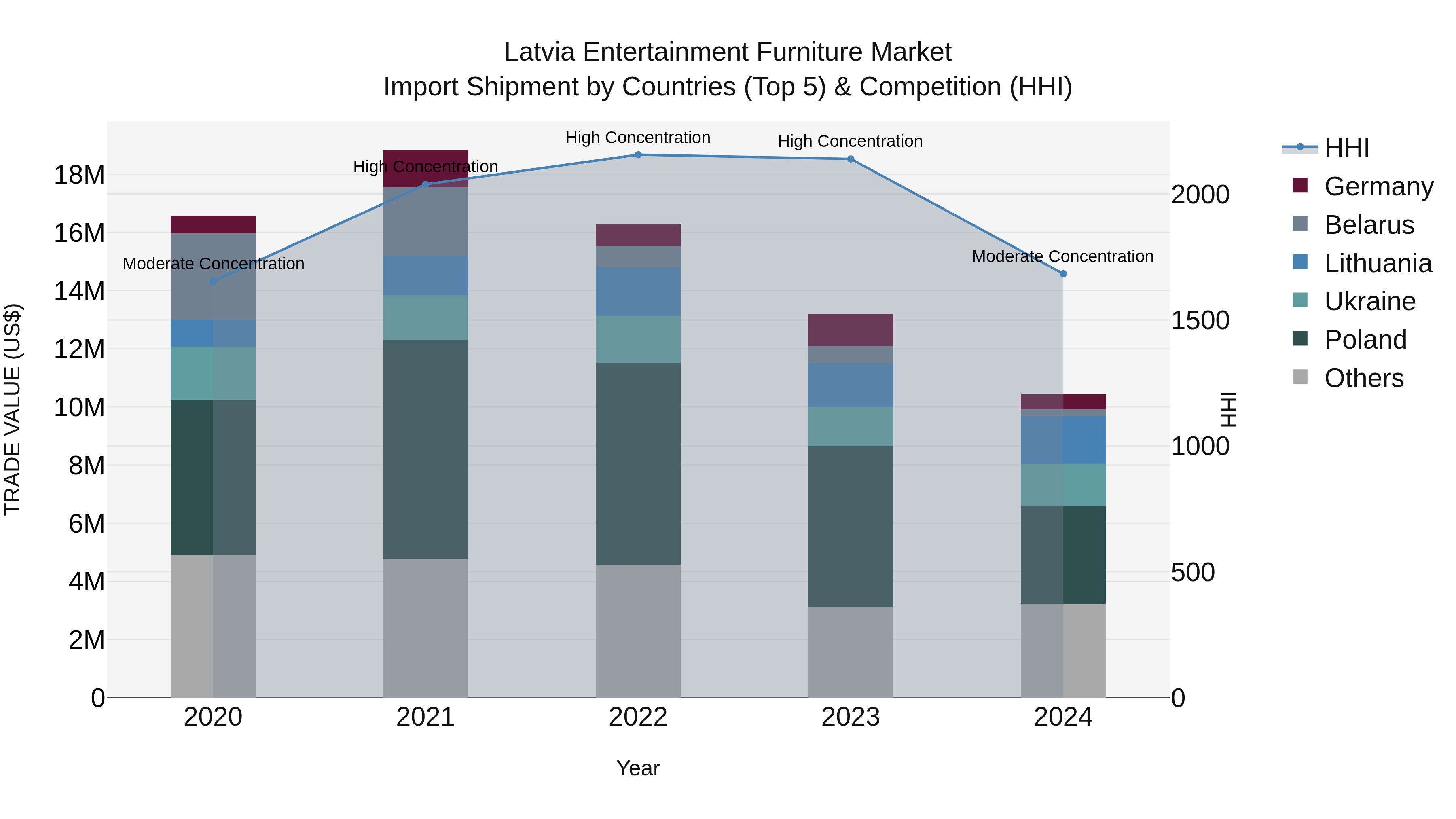Click the 2020 annotation "Moderate Concentration"
Screen dimensions: 1456x819
[214, 263]
